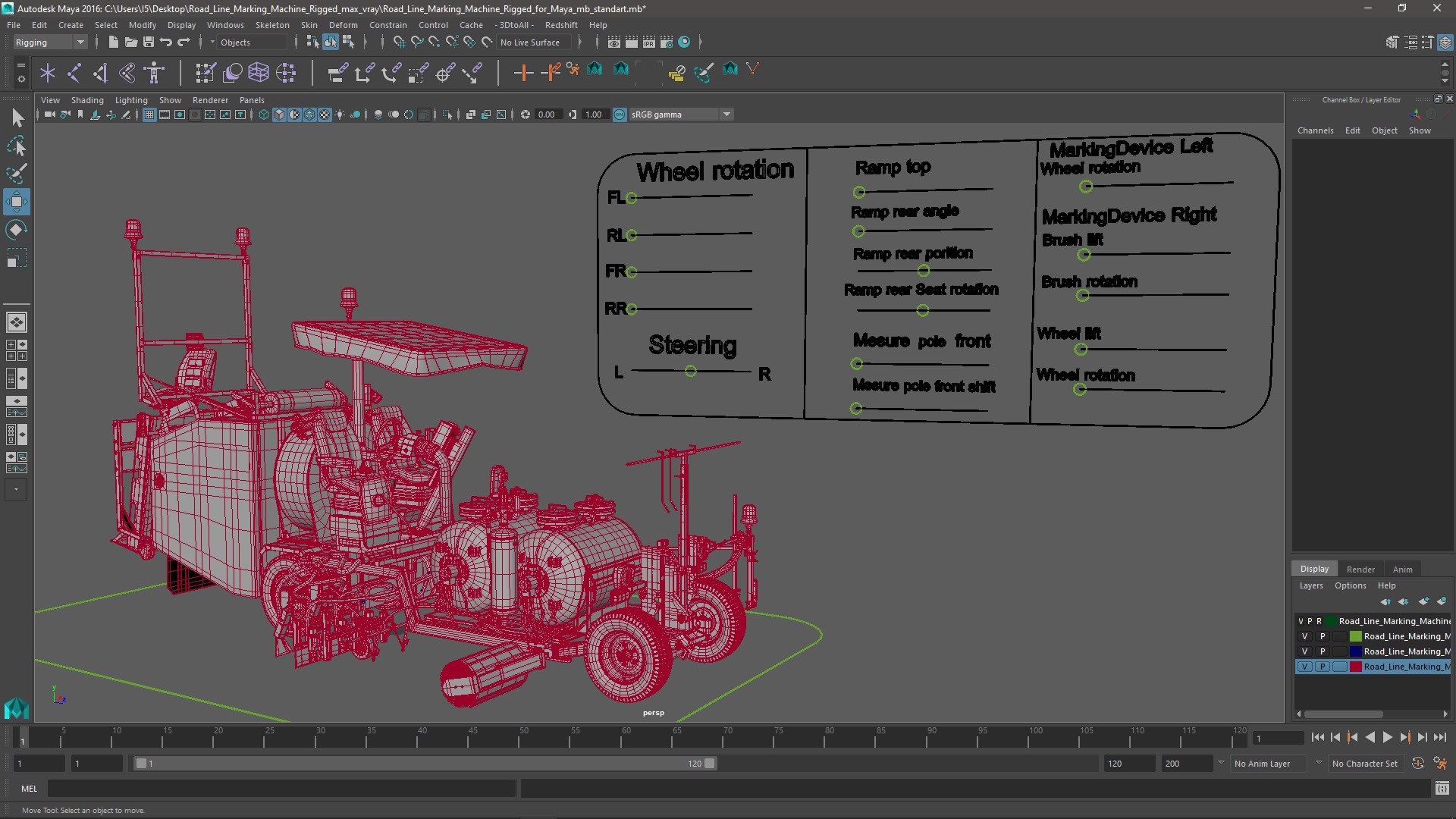Image resolution: width=1456 pixels, height=819 pixels.
Task: Open the Rigging menu set dropdown
Action: pos(50,42)
